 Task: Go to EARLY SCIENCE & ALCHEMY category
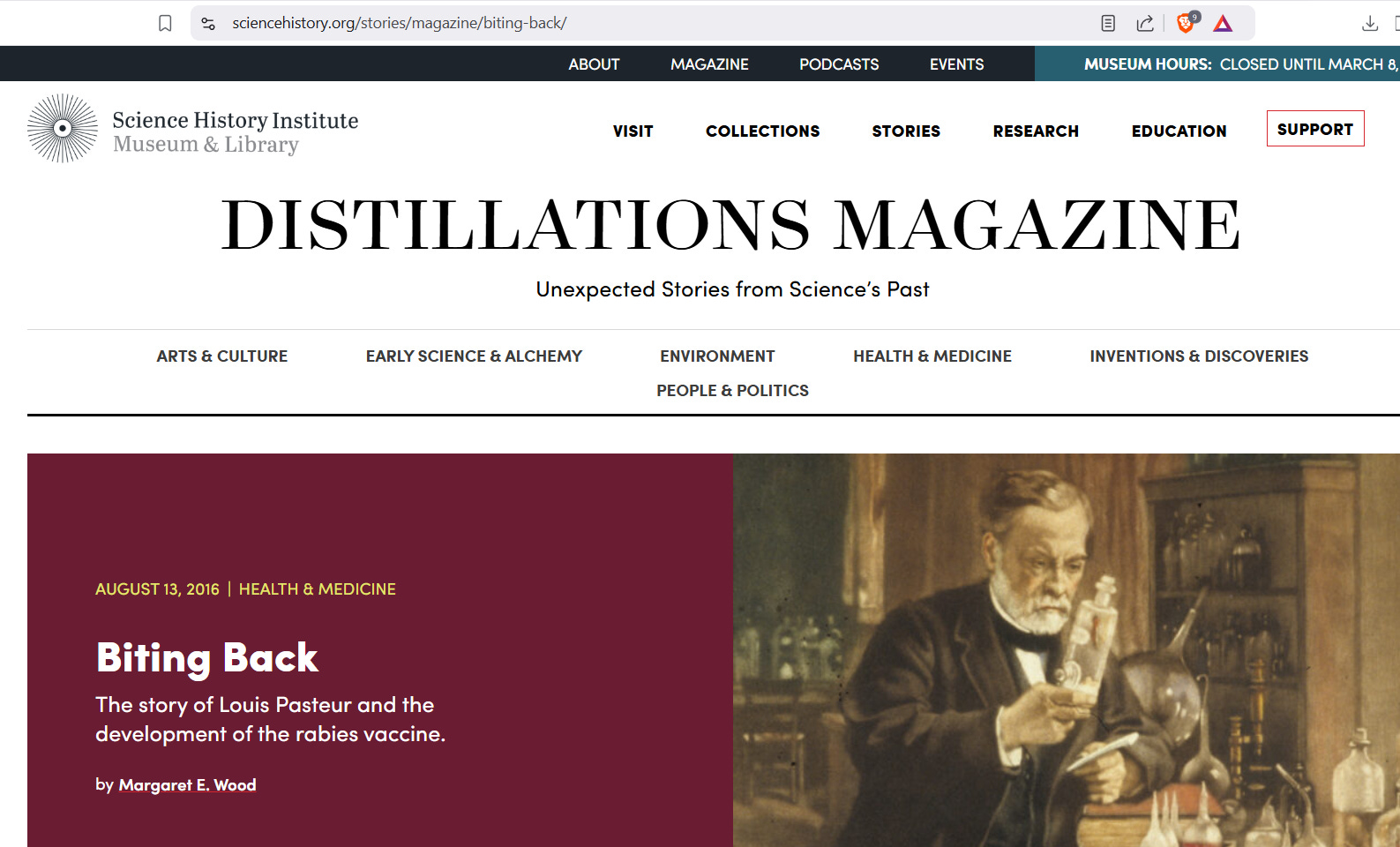tap(474, 356)
